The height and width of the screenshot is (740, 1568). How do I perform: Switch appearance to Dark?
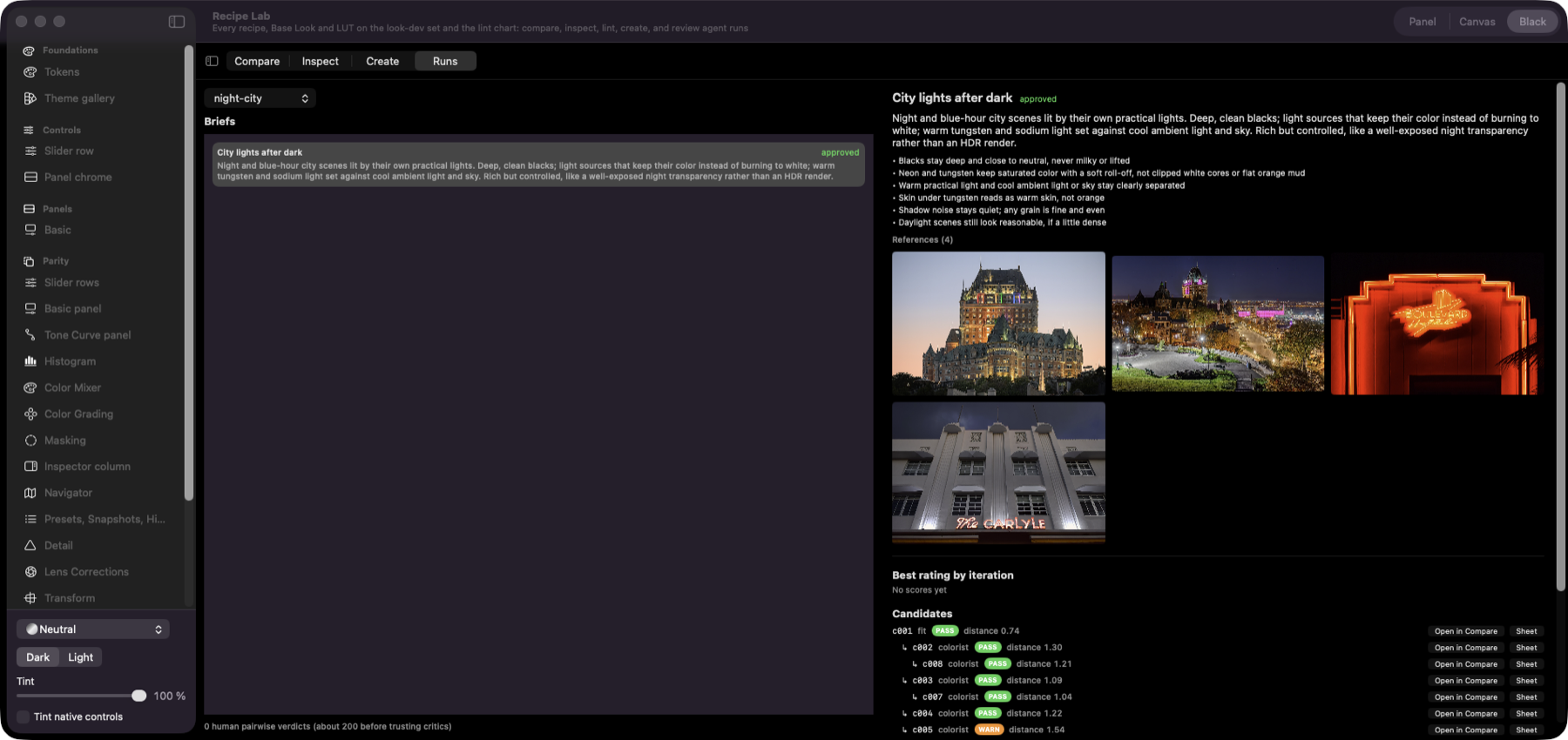click(x=37, y=657)
